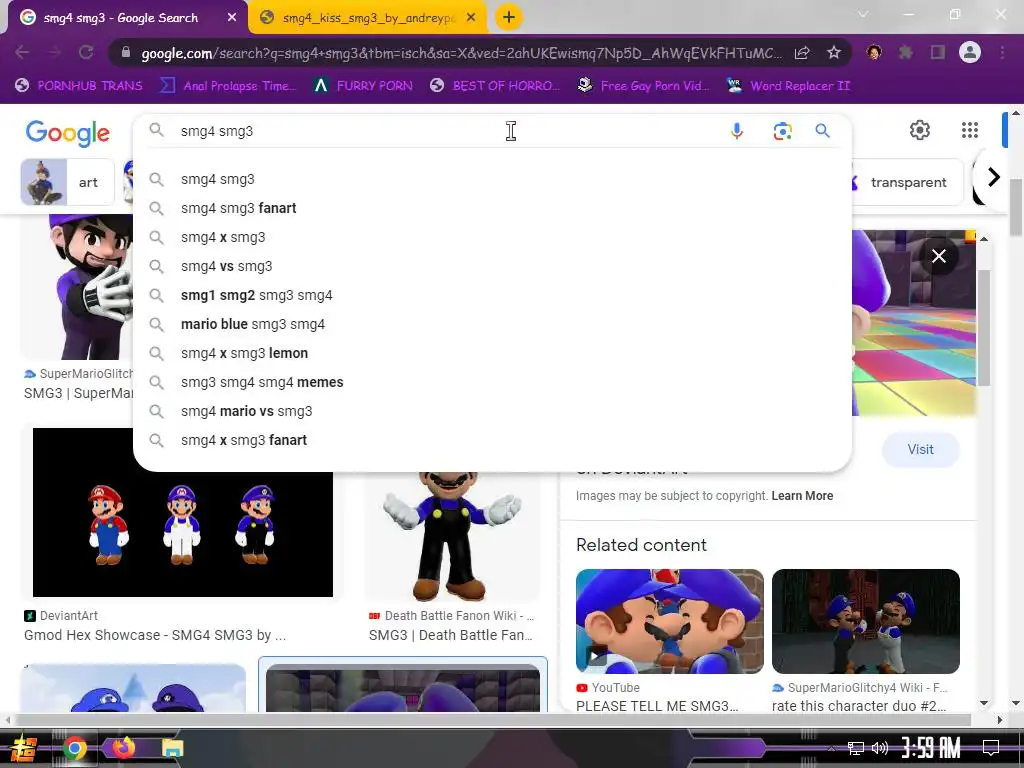Viewport: 1024px width, 768px height.
Task: Click the Chrome icon in the taskbar
Action: click(75, 748)
